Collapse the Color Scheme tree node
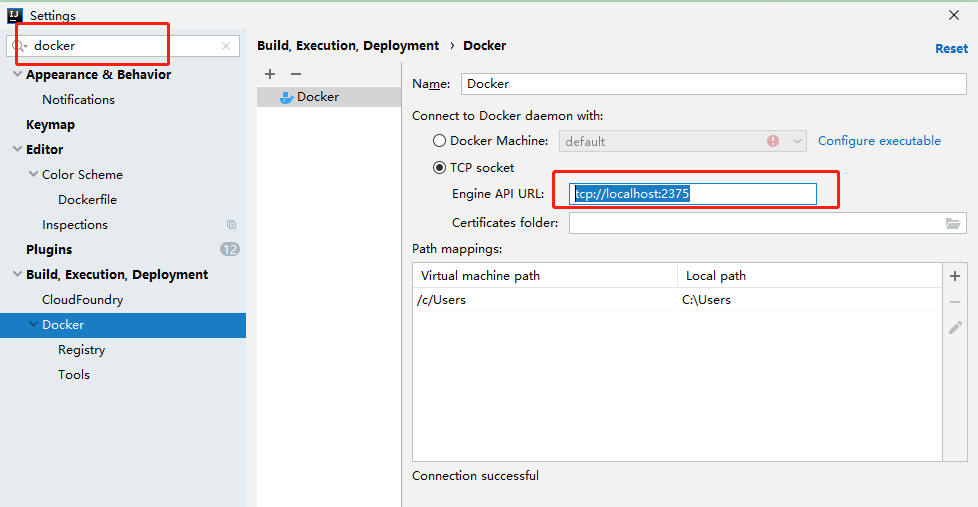 34,174
